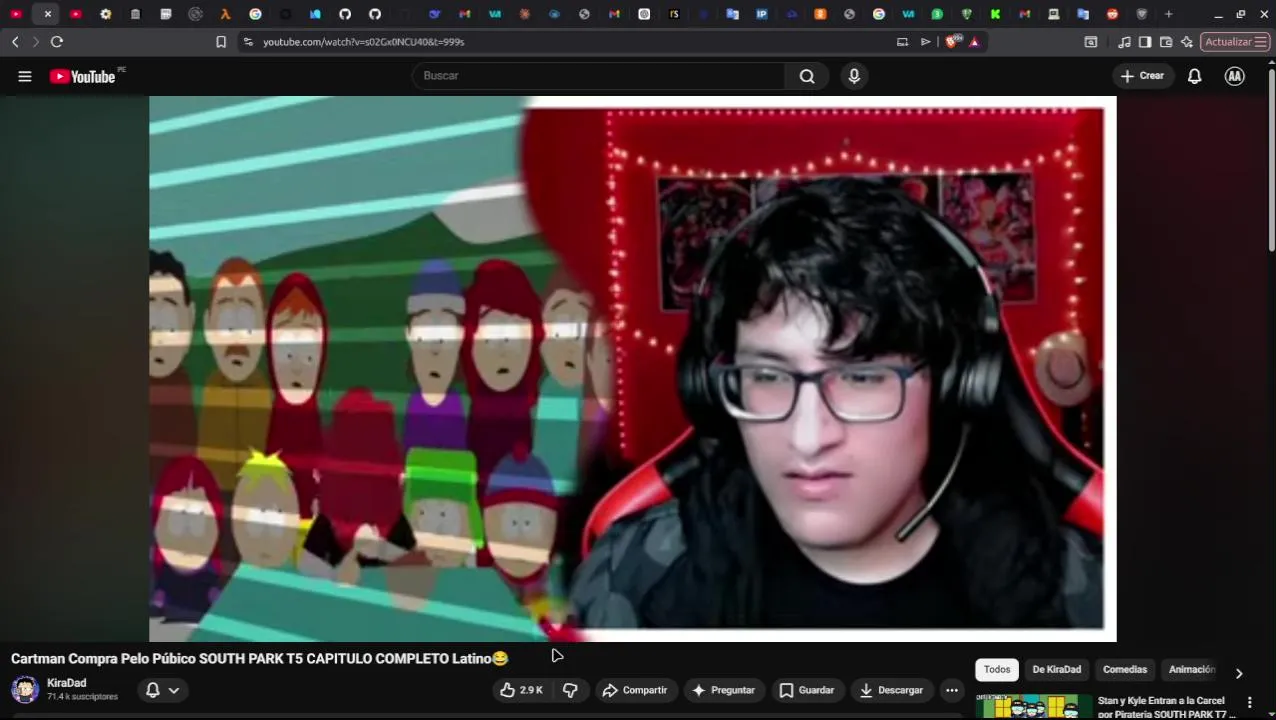
Task: Switch to the lambda icon tab
Action: (x=225, y=14)
